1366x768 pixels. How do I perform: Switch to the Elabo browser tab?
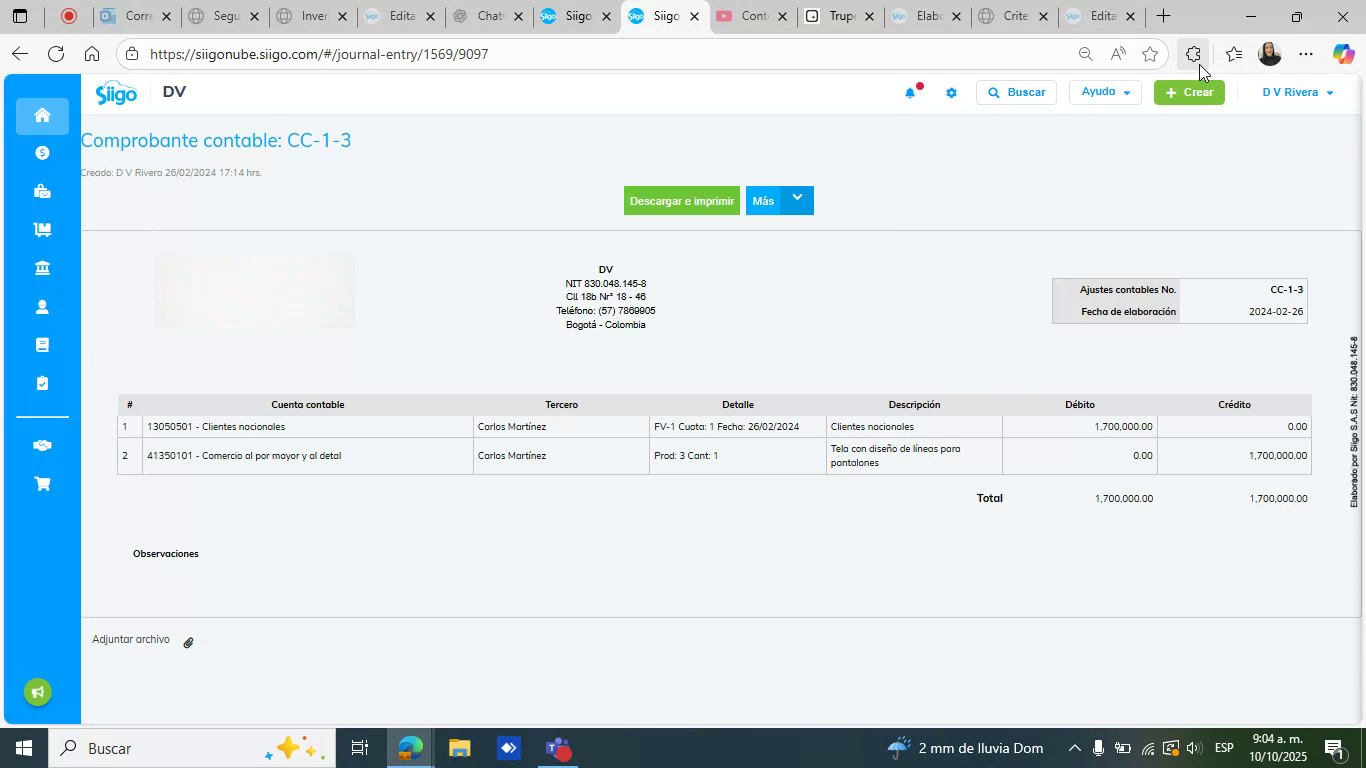point(927,16)
